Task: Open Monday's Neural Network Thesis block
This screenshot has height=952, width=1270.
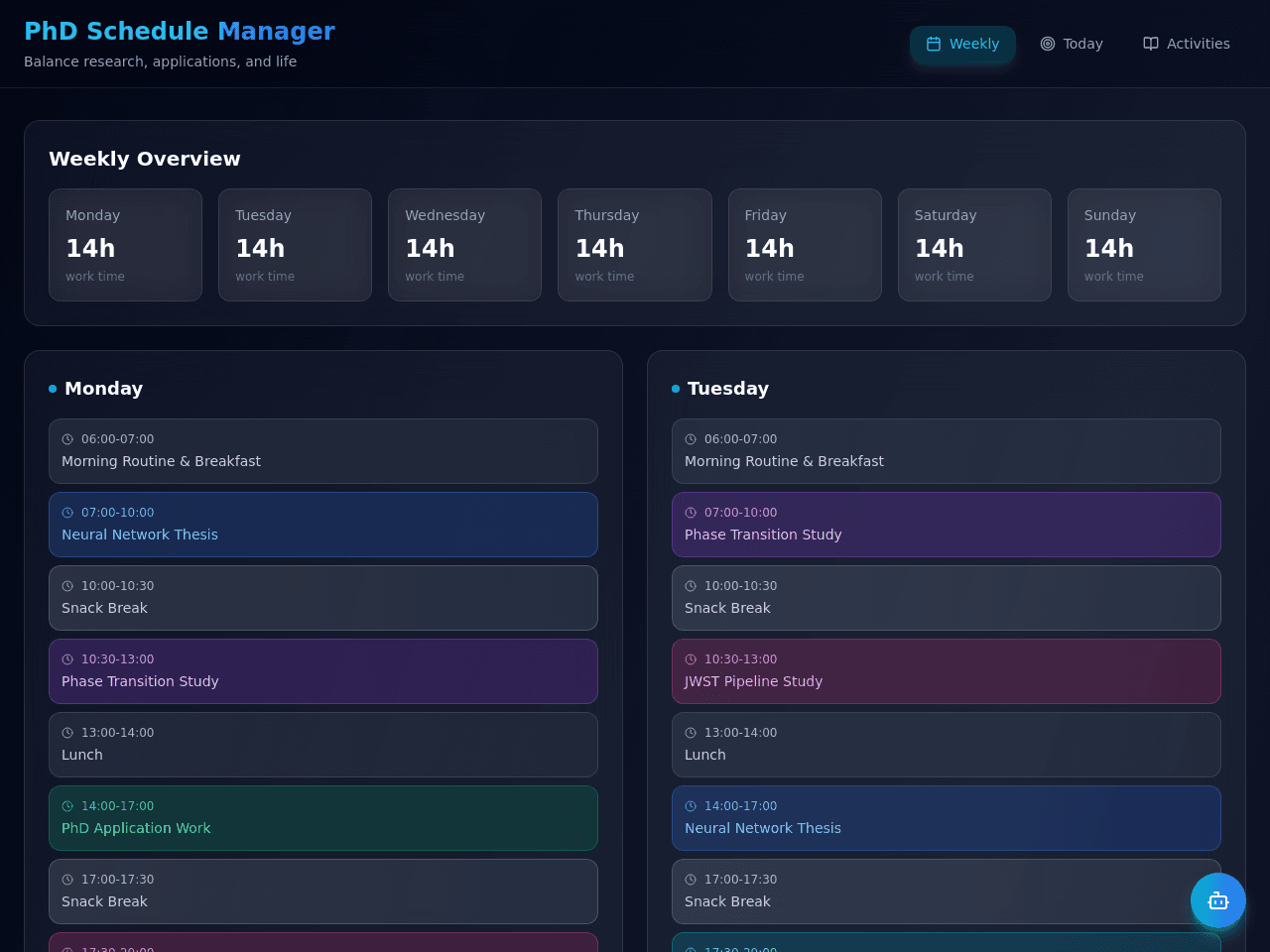Action: tap(323, 525)
